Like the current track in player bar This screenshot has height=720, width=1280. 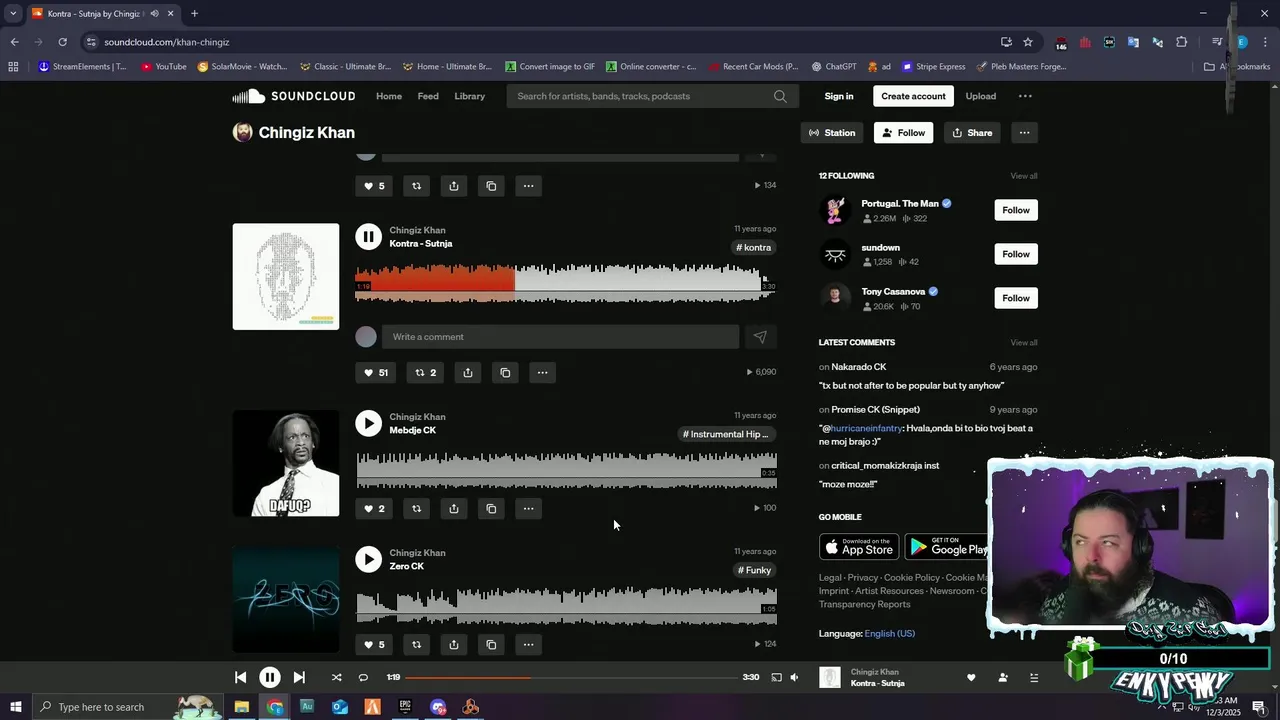[971, 677]
